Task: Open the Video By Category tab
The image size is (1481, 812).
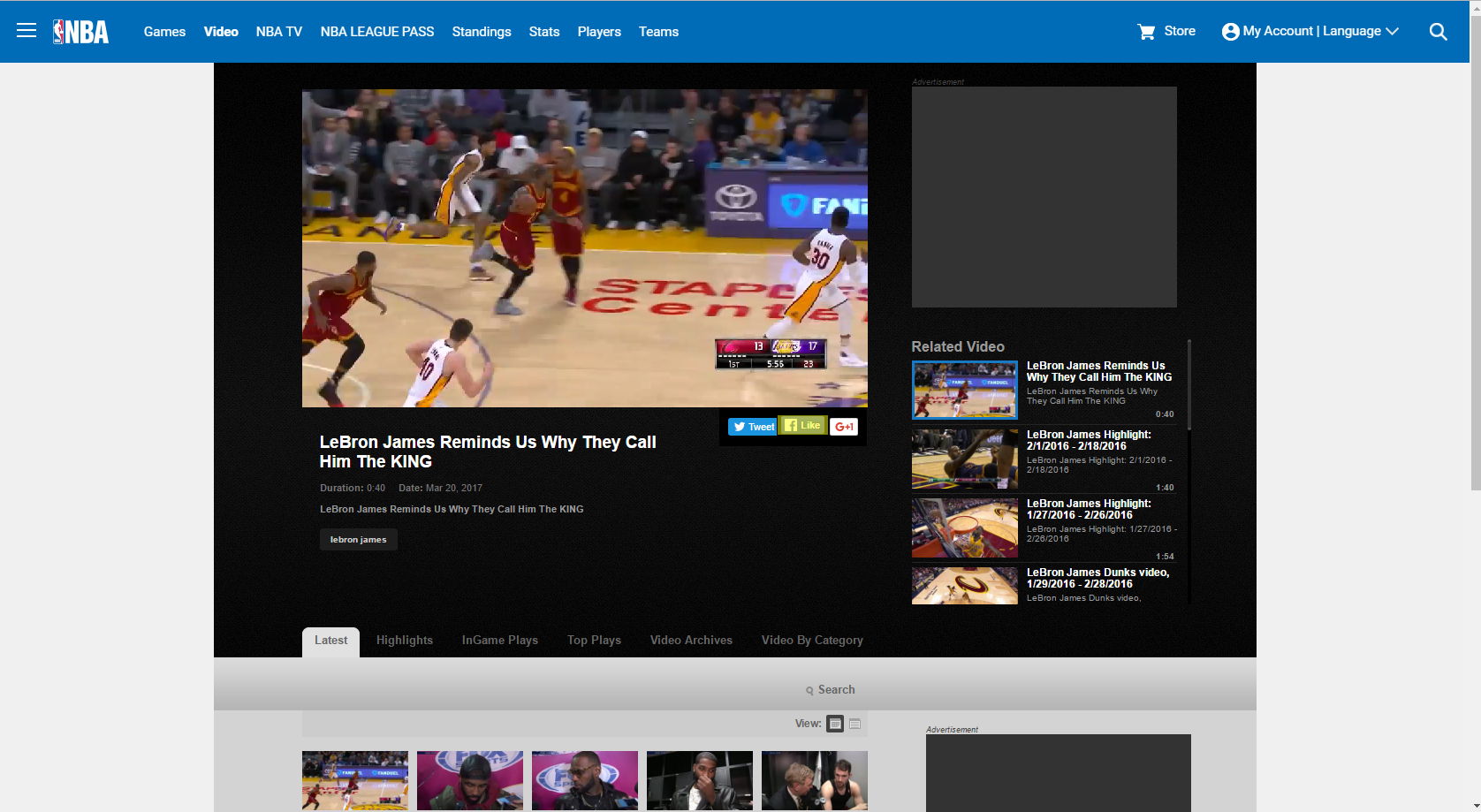Action: coord(812,641)
